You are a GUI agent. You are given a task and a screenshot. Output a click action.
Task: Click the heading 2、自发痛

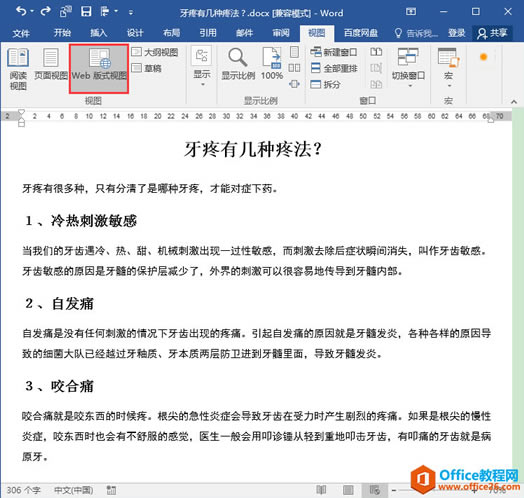[x=59, y=303]
